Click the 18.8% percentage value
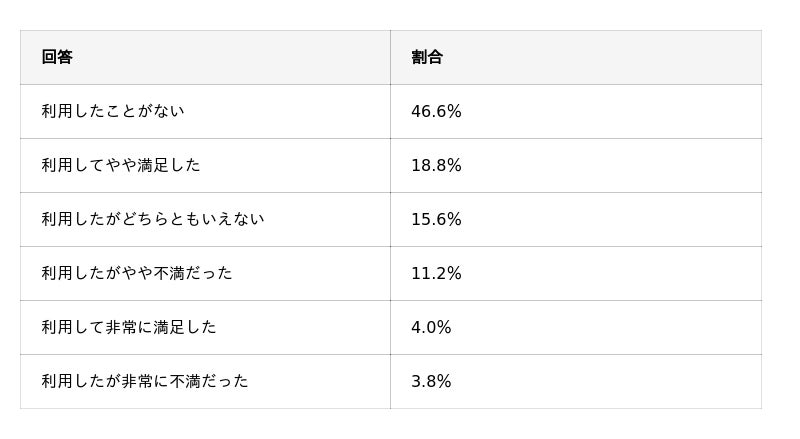 pyautogui.click(x=436, y=166)
